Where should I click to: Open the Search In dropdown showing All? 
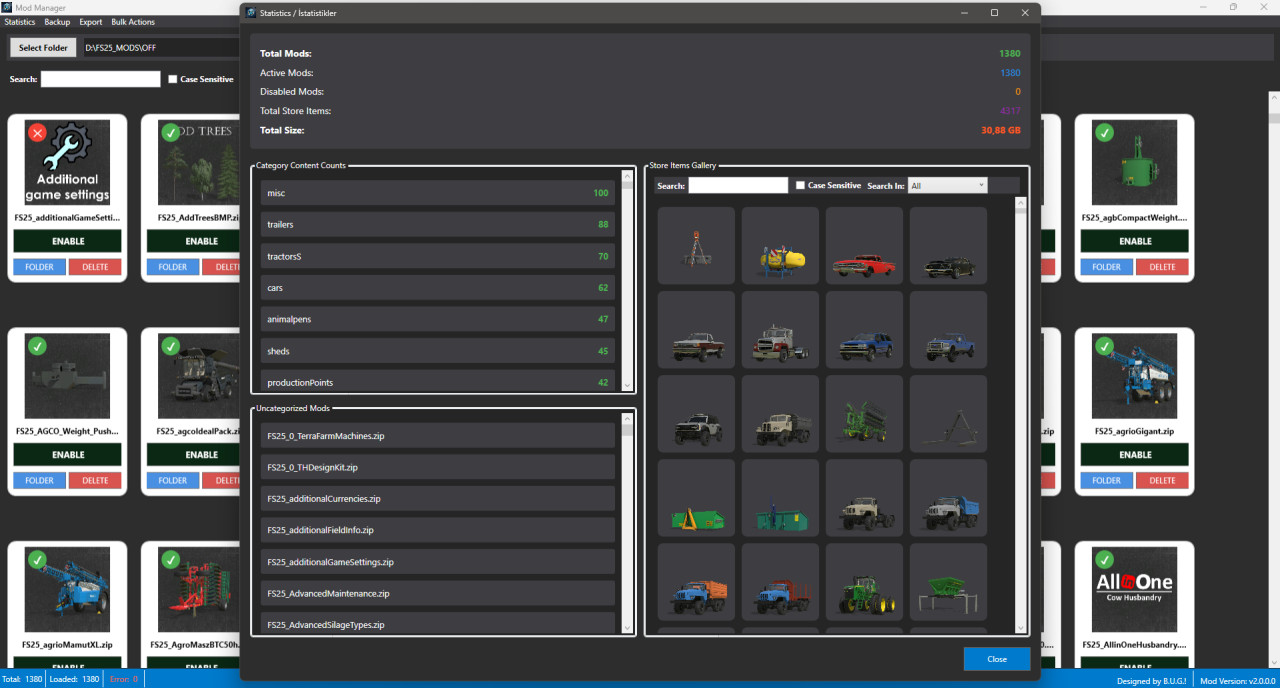point(948,186)
